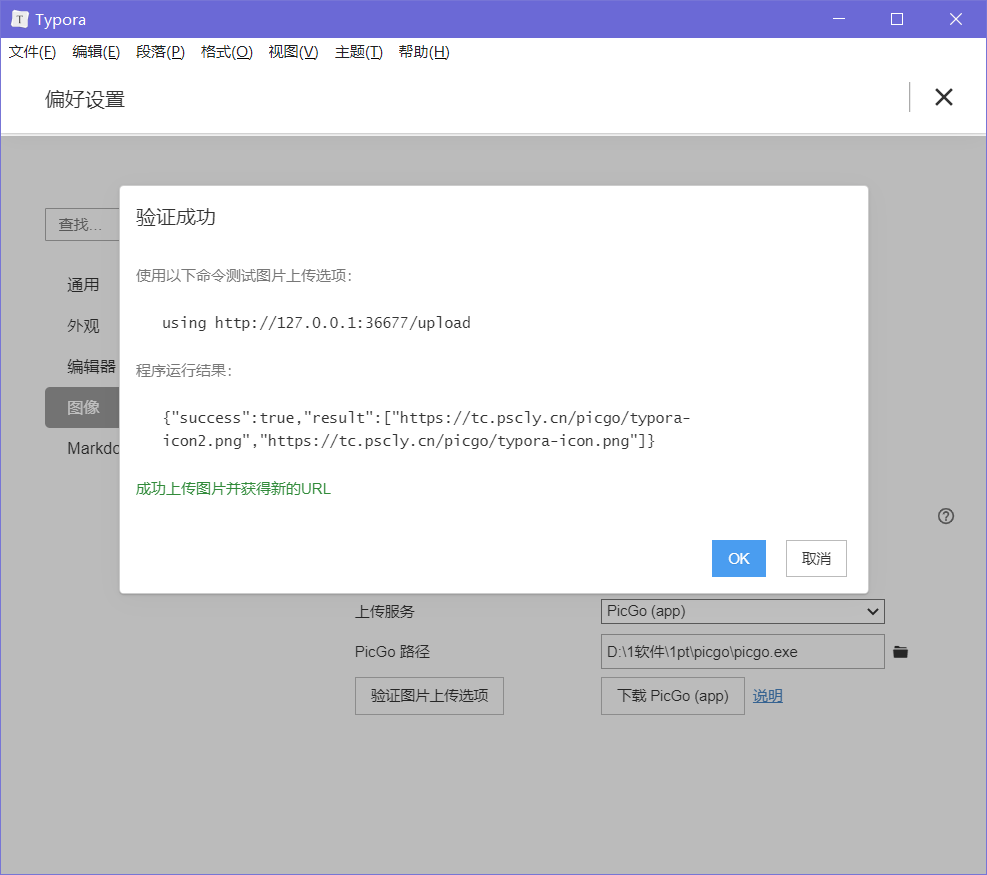Select 通用 in the preferences sidebar
The height and width of the screenshot is (875, 987).
pyautogui.click(x=82, y=285)
